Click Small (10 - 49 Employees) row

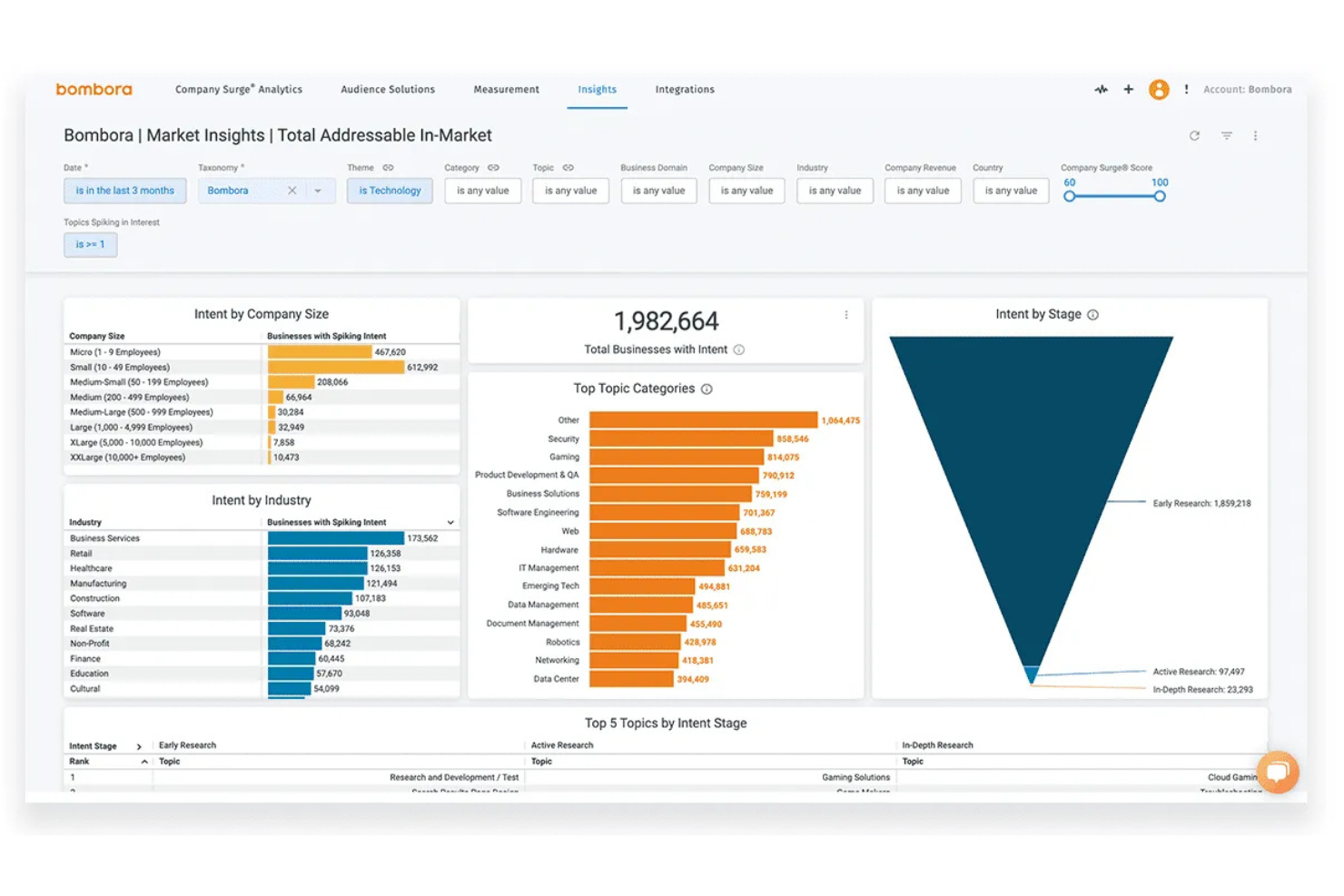[x=263, y=367]
